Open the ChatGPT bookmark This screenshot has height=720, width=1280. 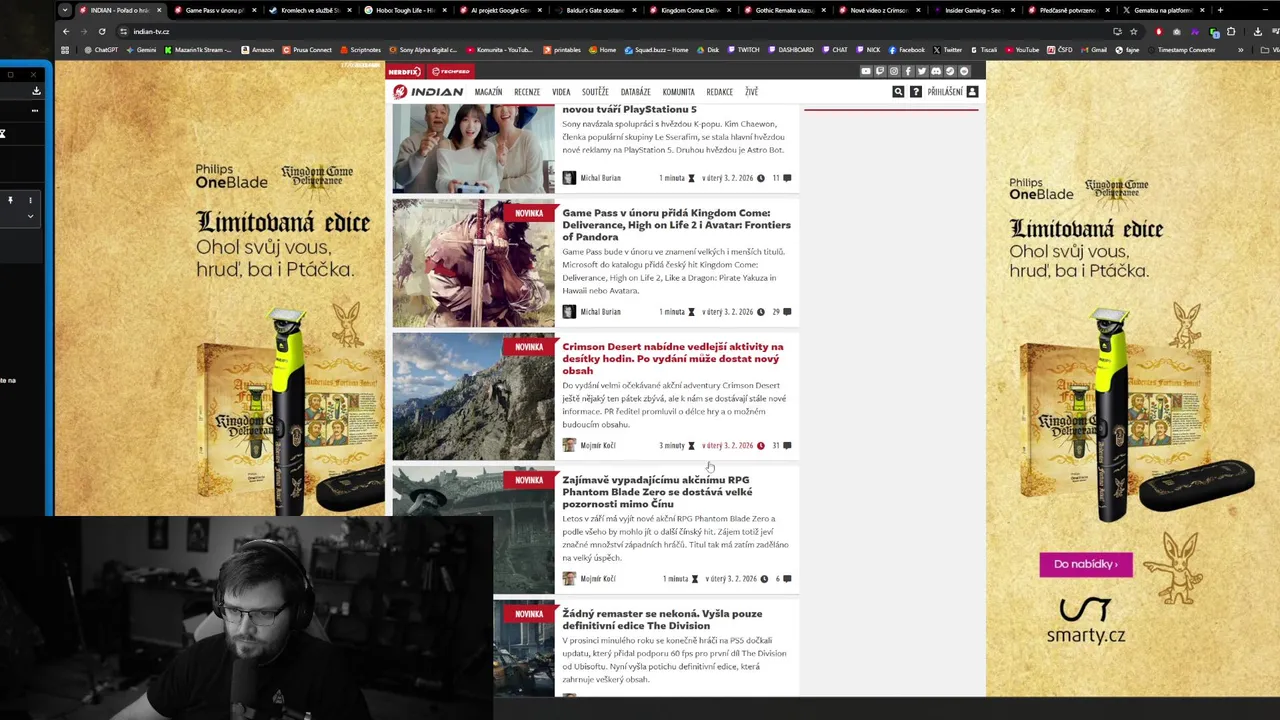(100, 50)
